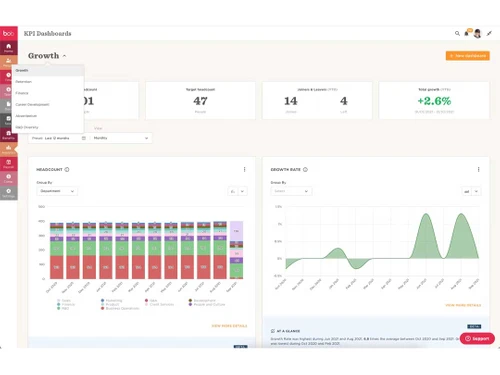Viewport: 500px width, 375px height.
Task: Open the Monthly view dropdown
Action: tap(121, 138)
